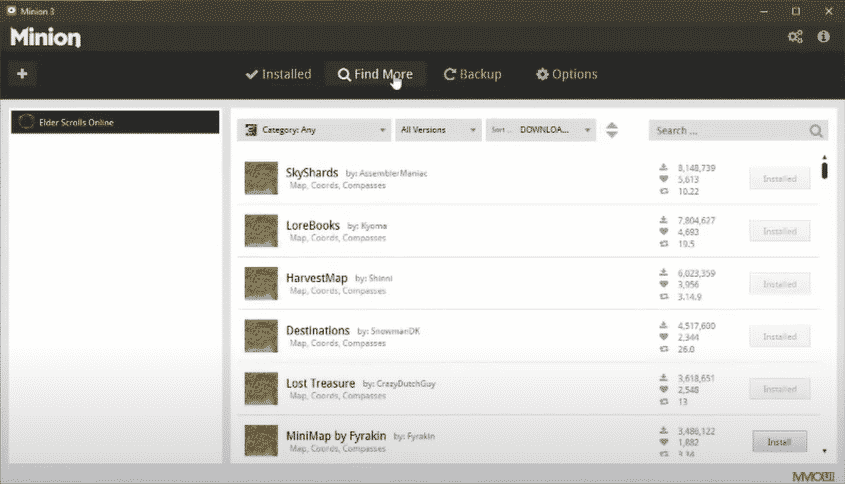Screen dimensions: 845x484
Task: Click the Lost Treasure addon thumbnail
Action: 261,388
